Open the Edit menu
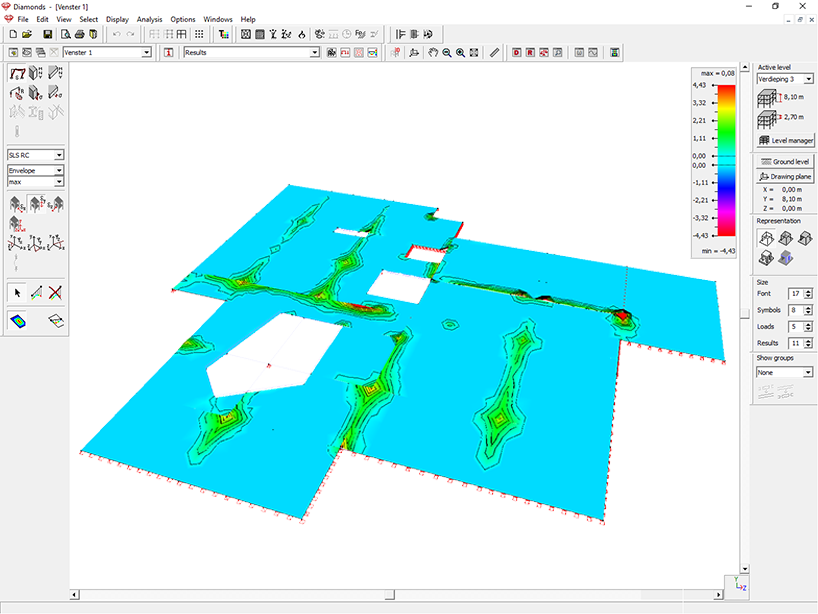The image size is (818, 614). coord(42,19)
